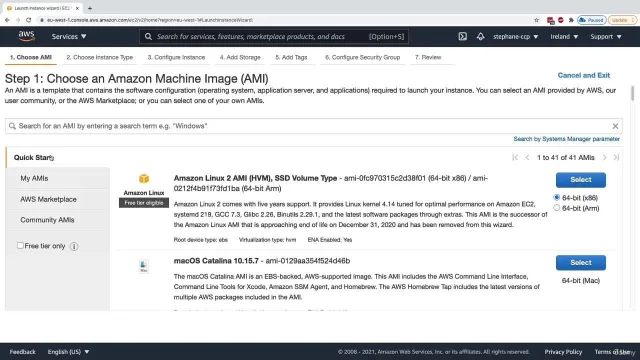Open the stephane-ccp account menu
Screen dimensions: 640x360
click(516, 36)
